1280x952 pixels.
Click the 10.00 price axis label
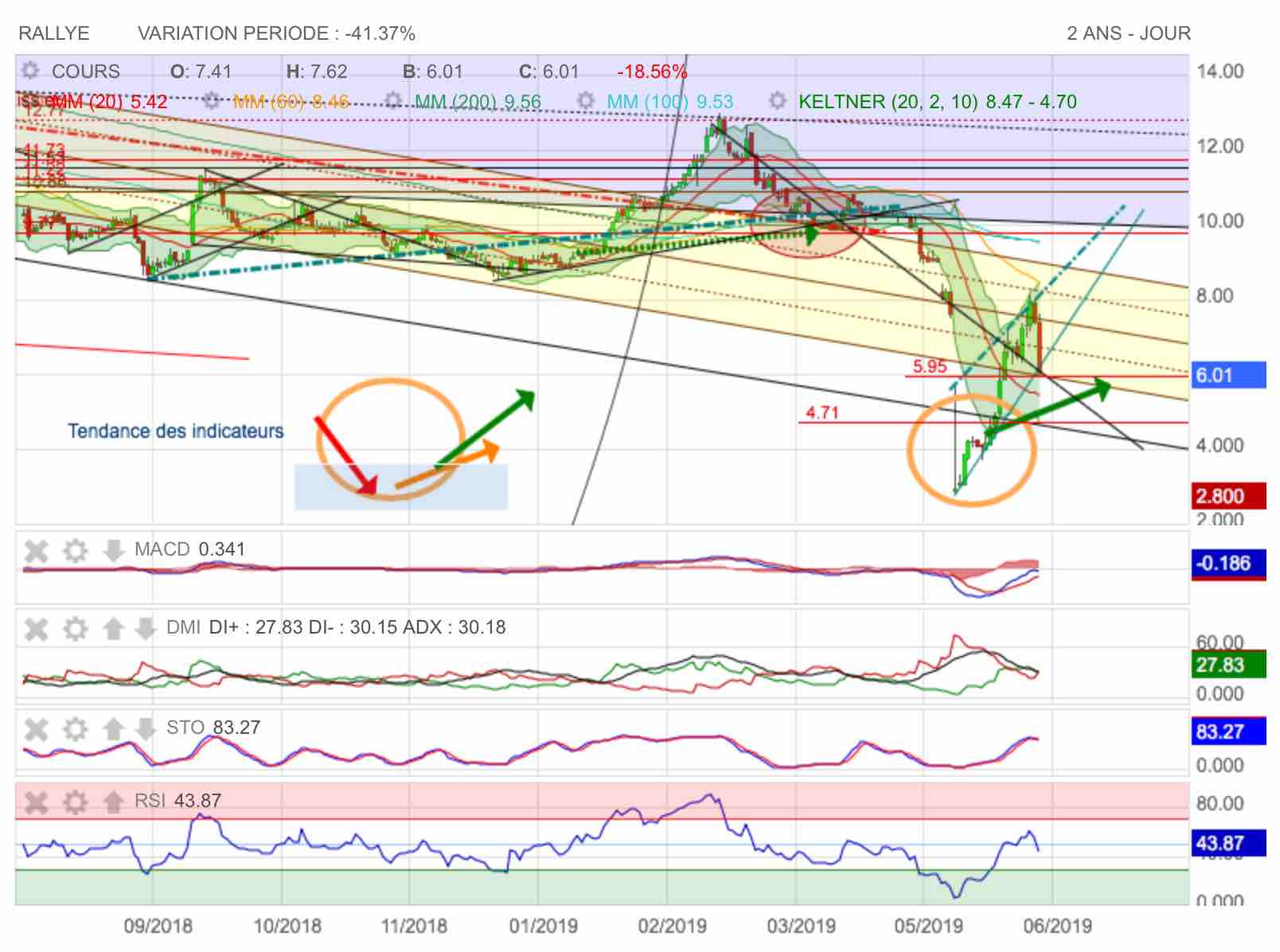click(1220, 220)
